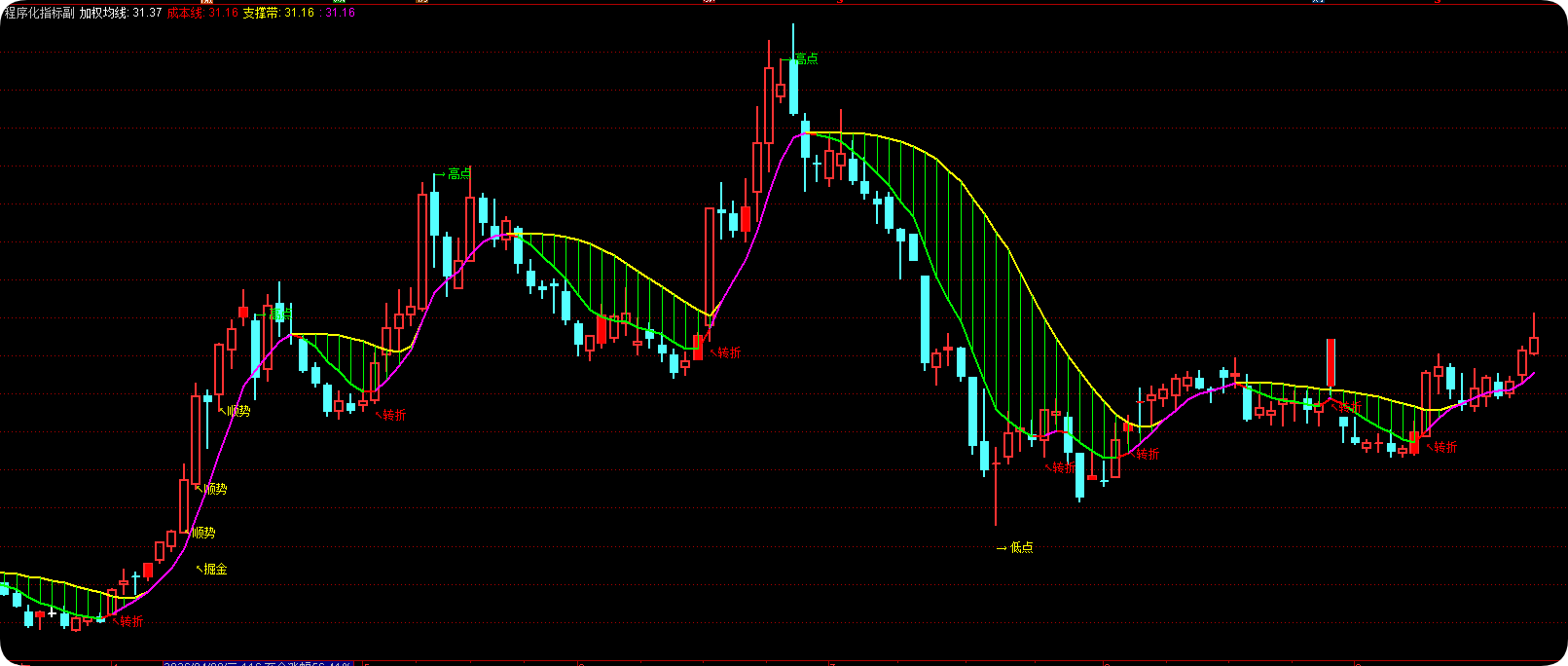Click the 程序化指标副 indicator name
The image size is (1568, 666).
(40, 13)
